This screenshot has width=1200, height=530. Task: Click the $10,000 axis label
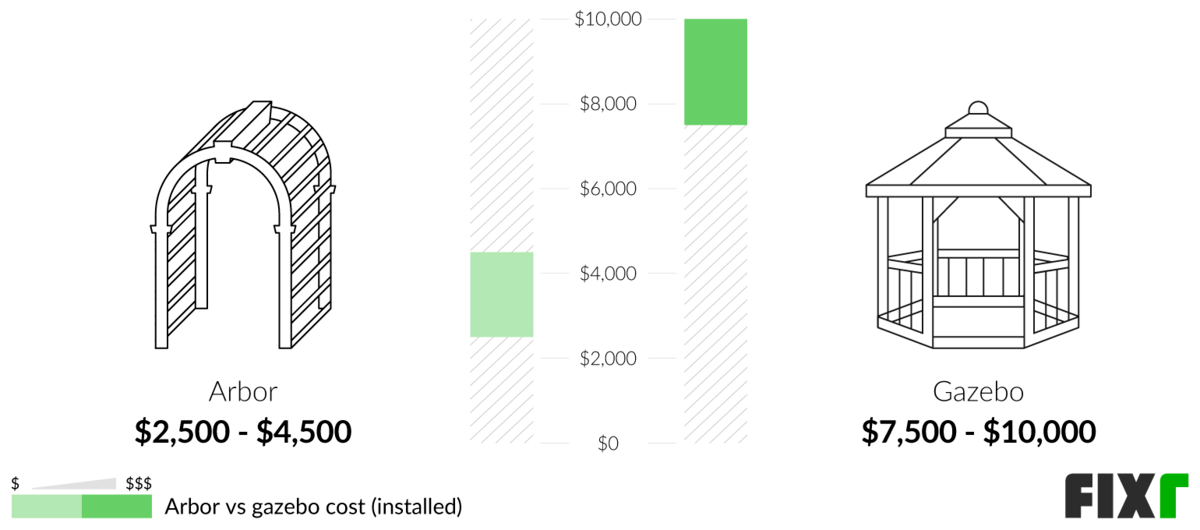point(608,19)
